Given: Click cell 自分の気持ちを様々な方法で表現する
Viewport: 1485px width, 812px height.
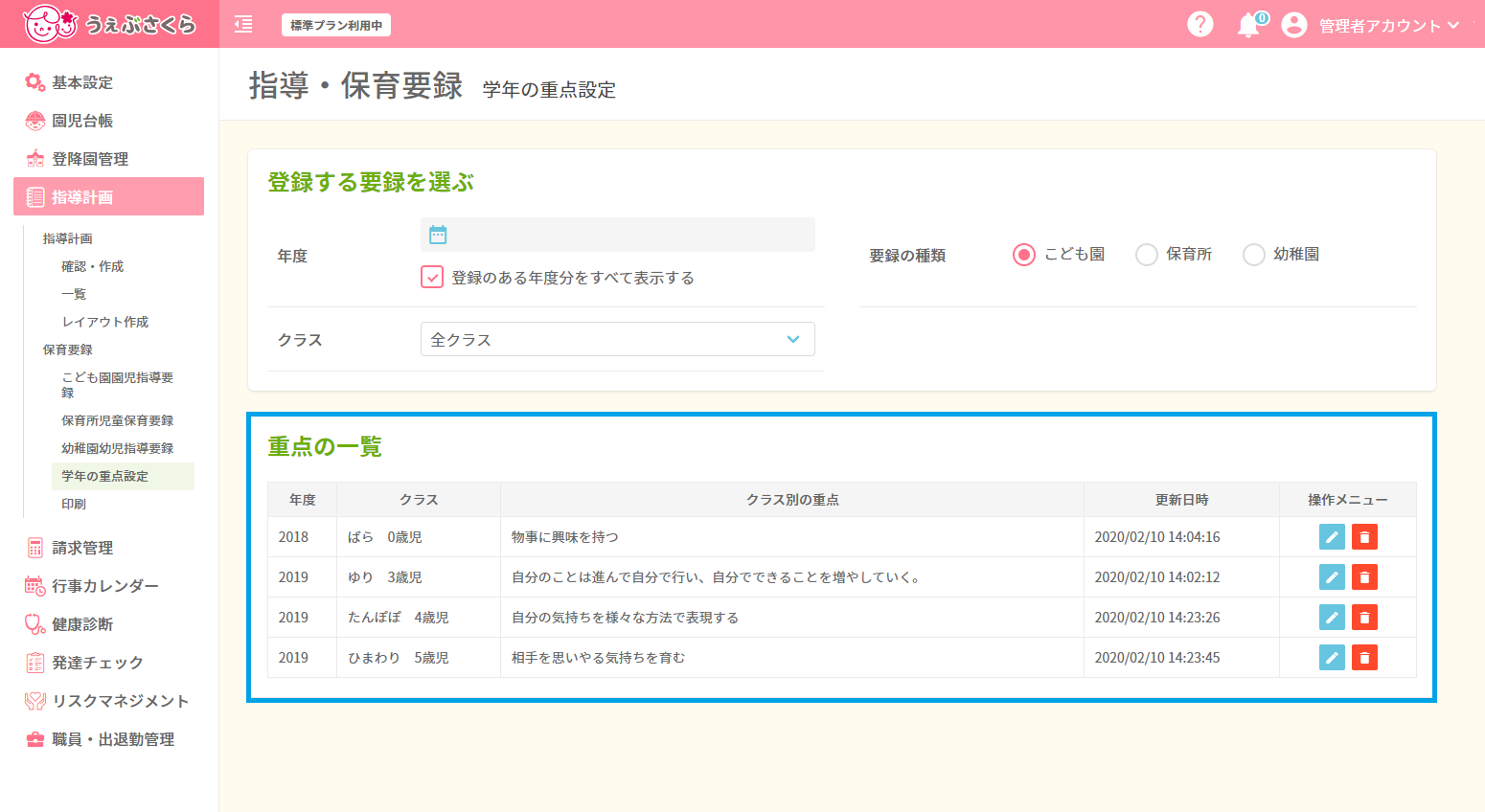Looking at the screenshot, I should click(626, 618).
